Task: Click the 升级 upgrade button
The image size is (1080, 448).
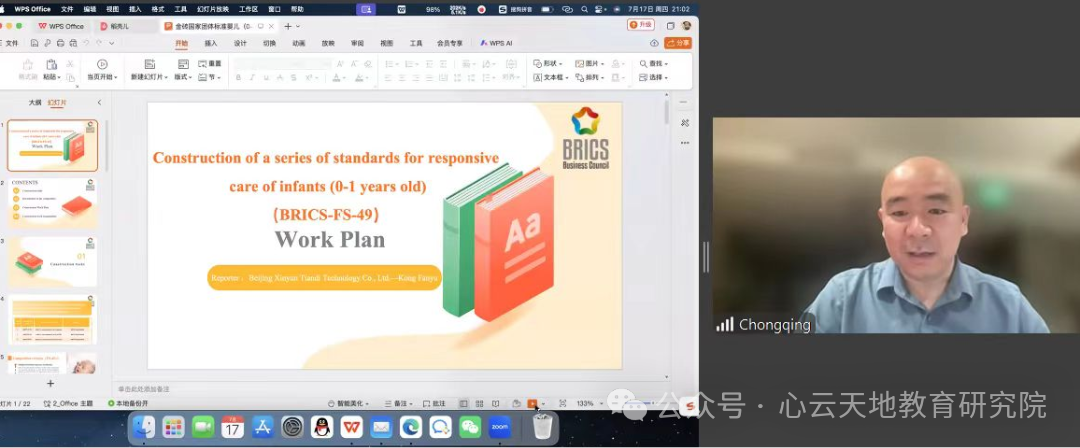Action: pyautogui.click(x=641, y=25)
